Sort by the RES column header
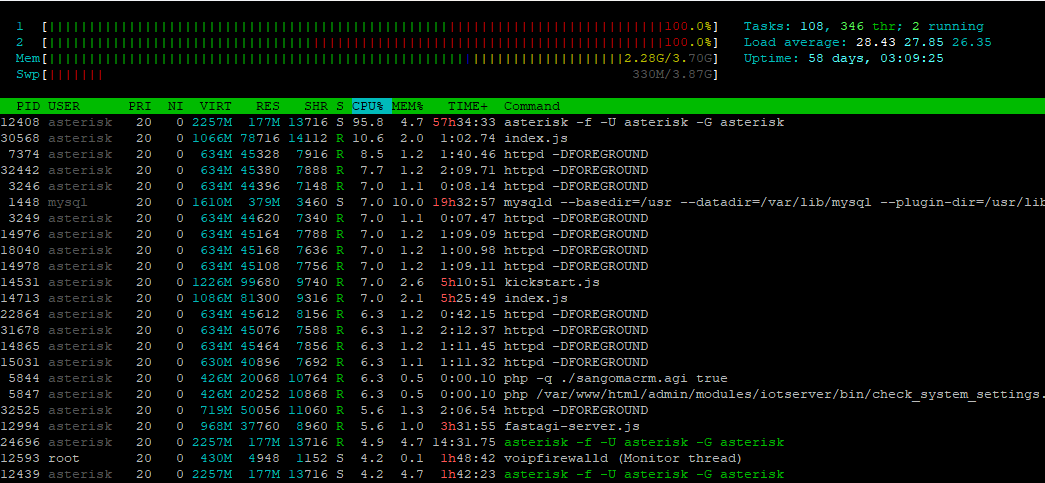Viewport: 1045px width, 483px height. point(268,106)
